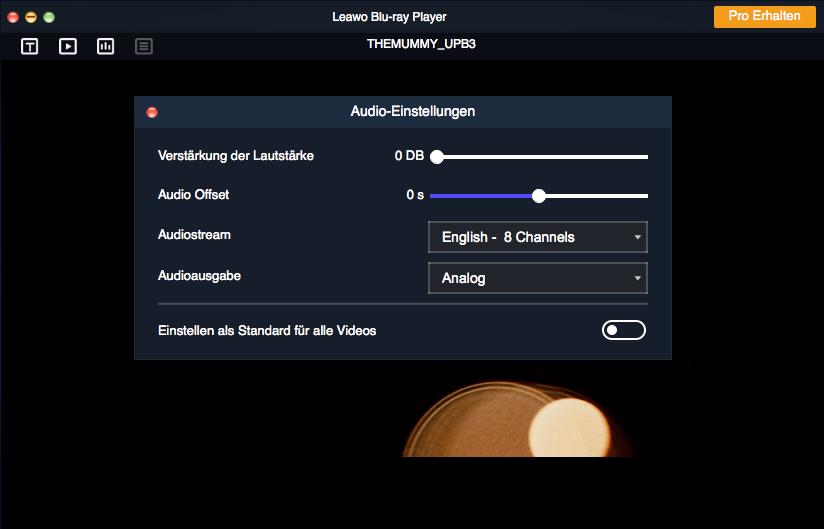Open the Audiostream dropdown
The height and width of the screenshot is (529, 824).
point(538,237)
